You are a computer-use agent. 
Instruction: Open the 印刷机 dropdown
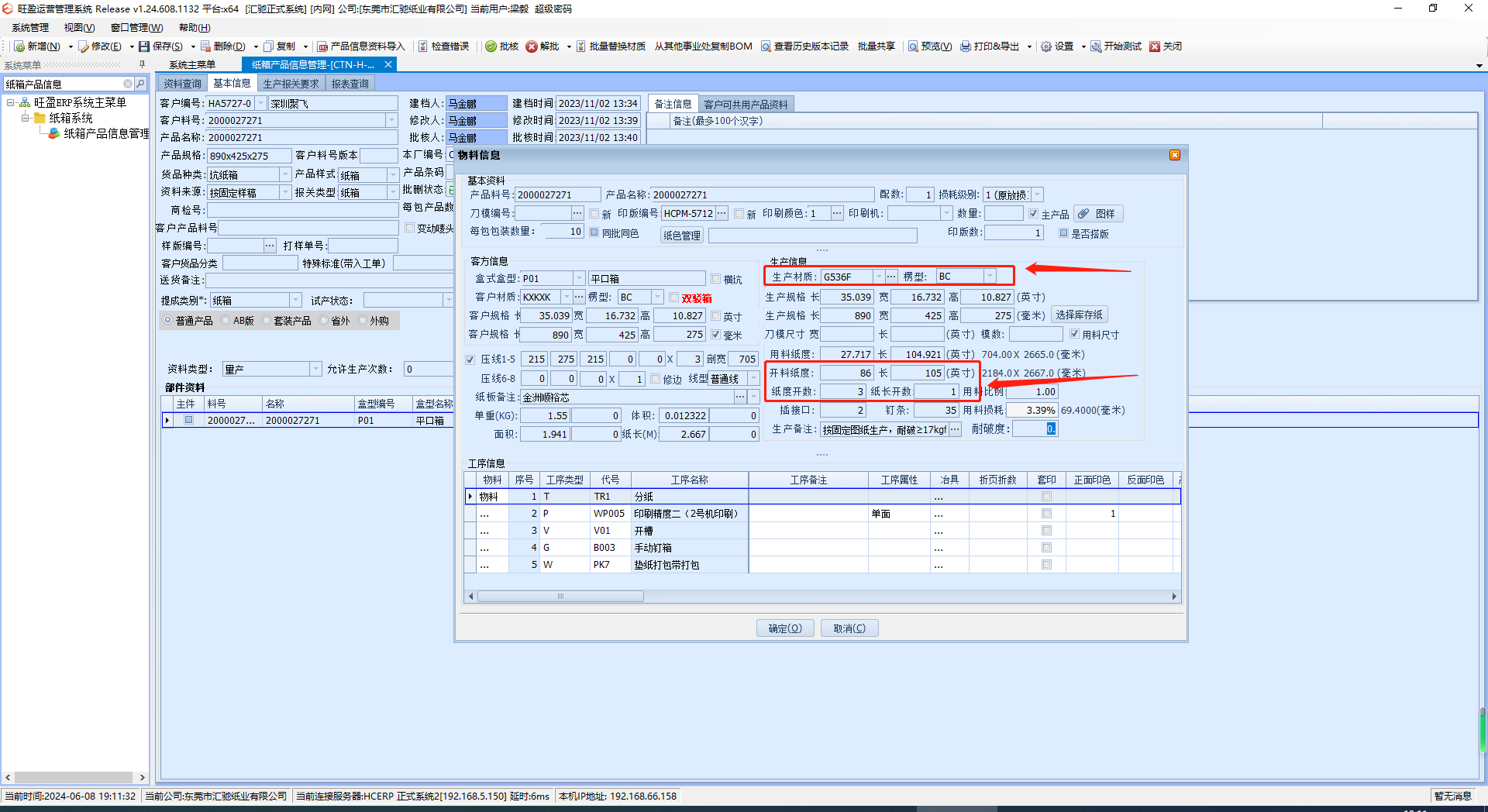946,213
